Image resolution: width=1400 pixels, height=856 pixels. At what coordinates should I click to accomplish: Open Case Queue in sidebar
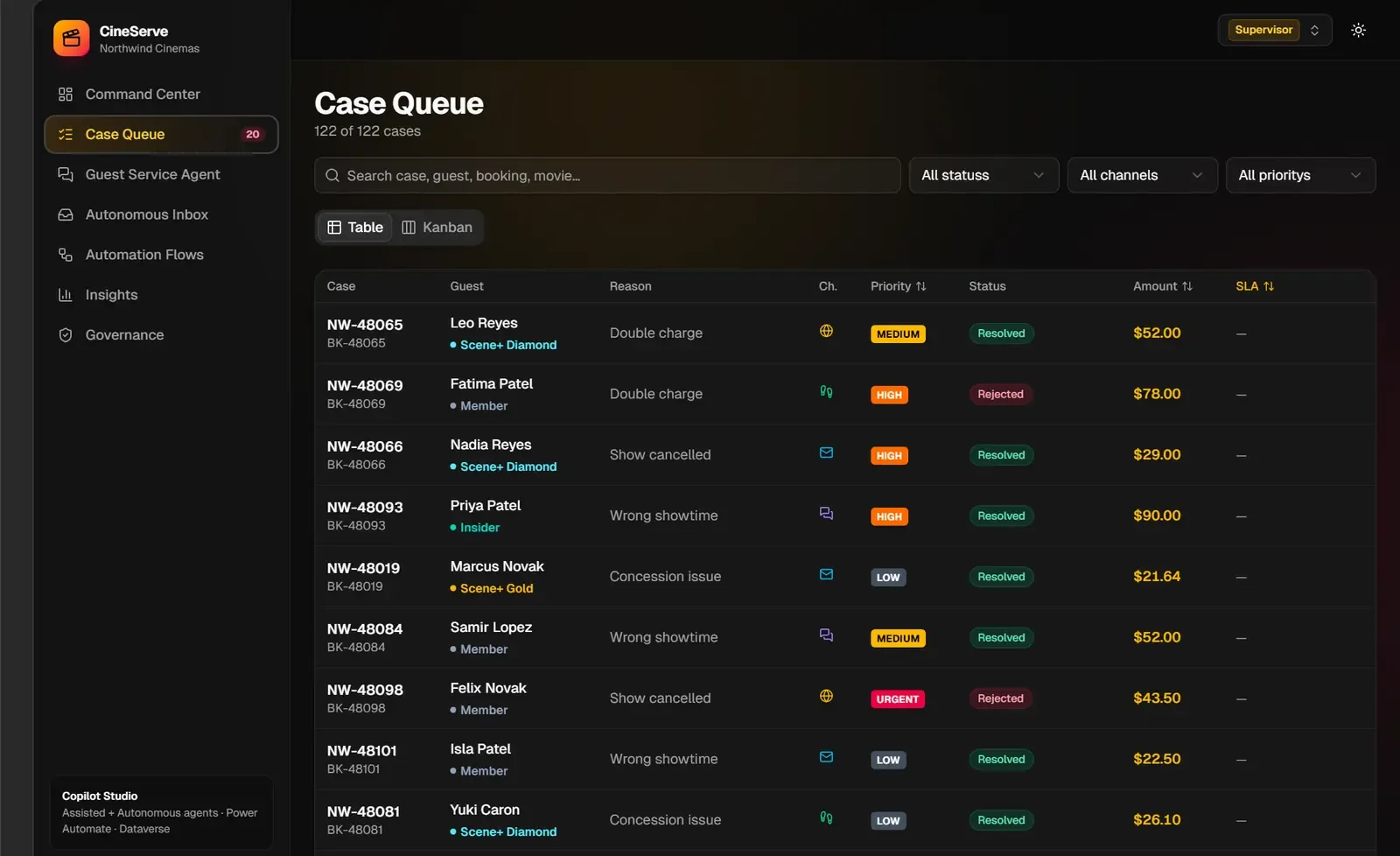(x=161, y=134)
